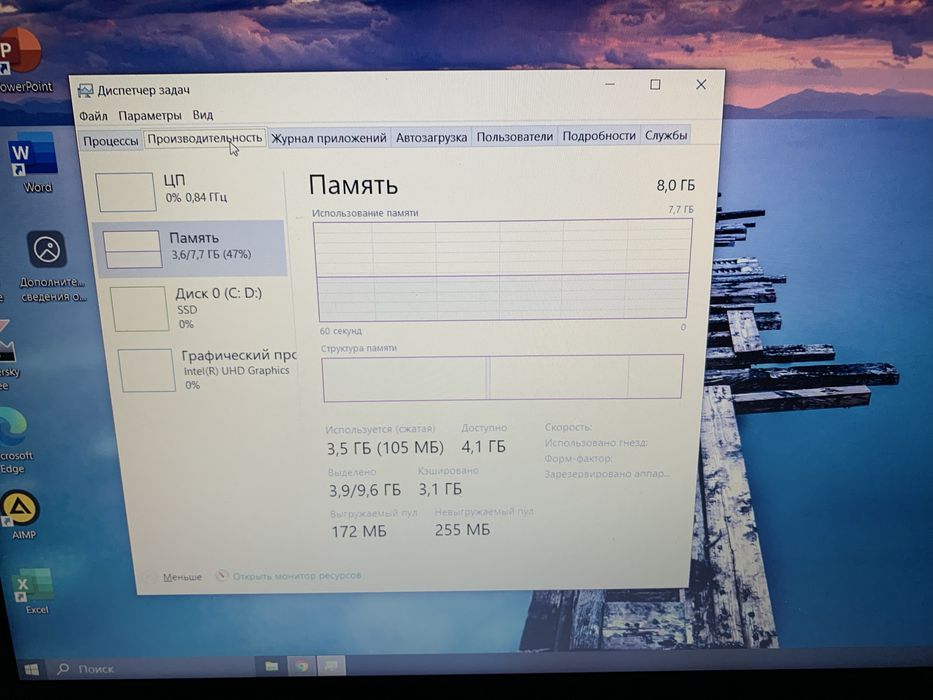Launch Word from the desktop
Screen dimensions: 933x700
35,162
